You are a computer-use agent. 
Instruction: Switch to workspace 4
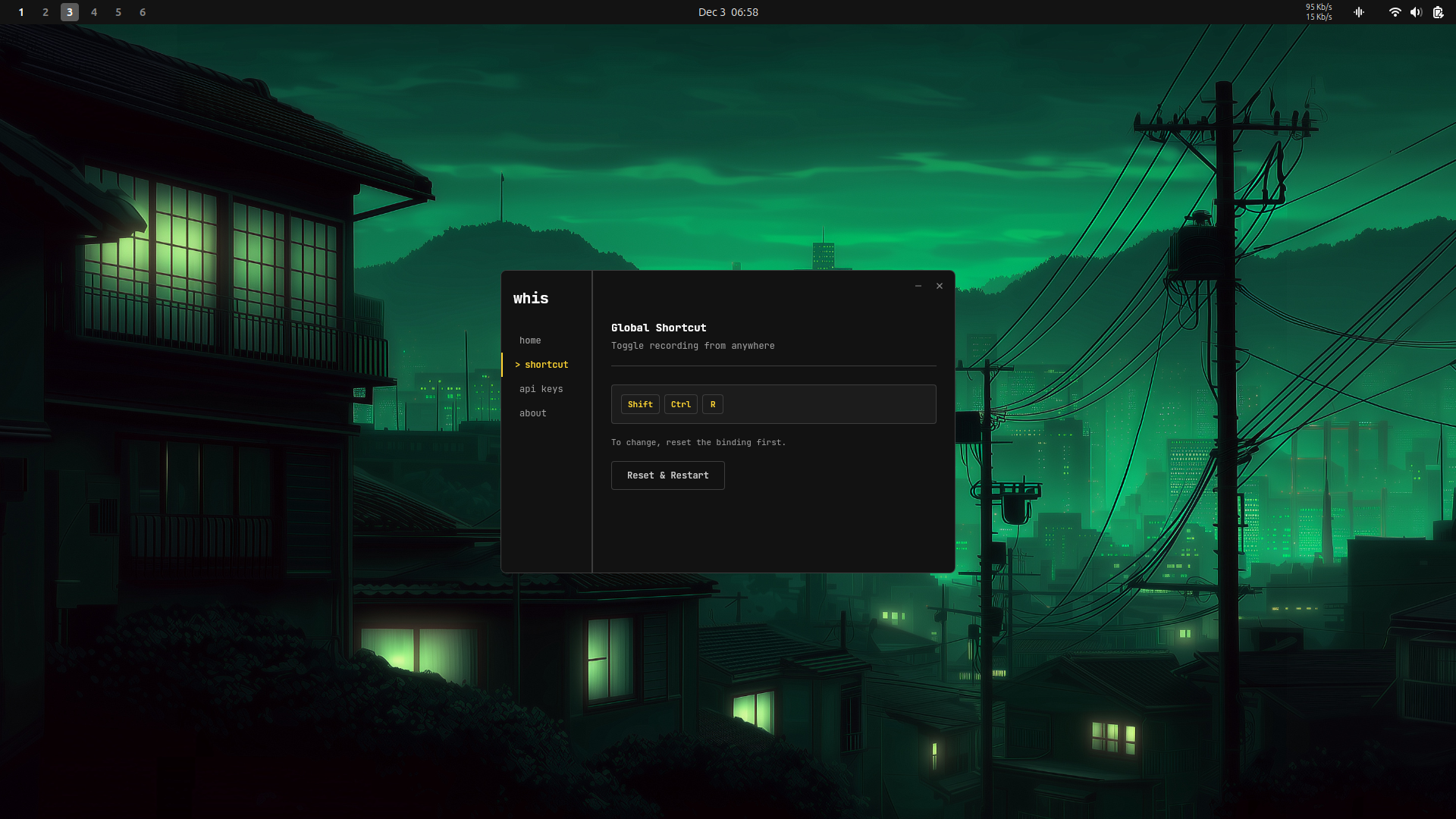[x=94, y=12]
